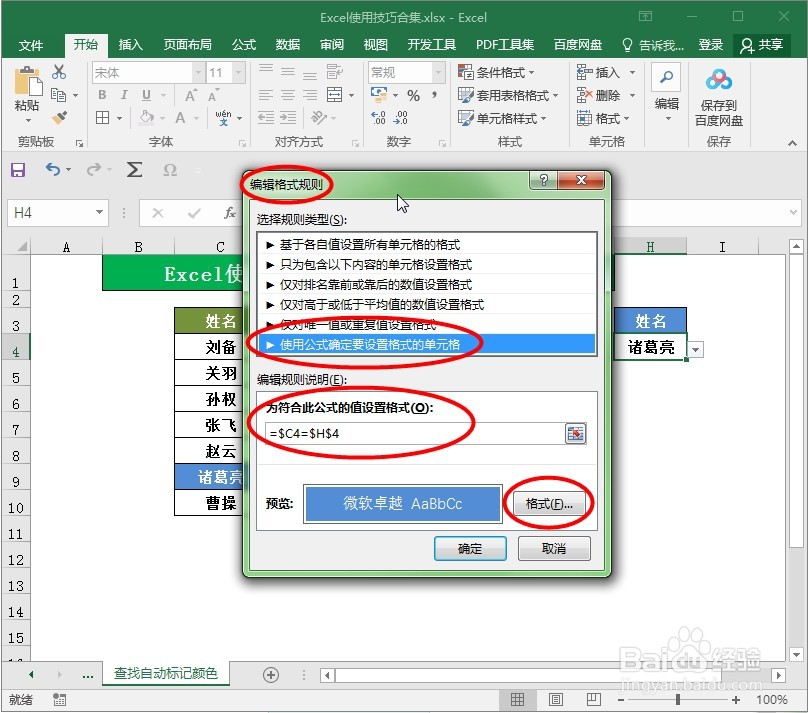Select rule 基于各自值设置所有单元格的格式
Image resolution: width=808 pixels, height=713 pixels.
[427, 245]
